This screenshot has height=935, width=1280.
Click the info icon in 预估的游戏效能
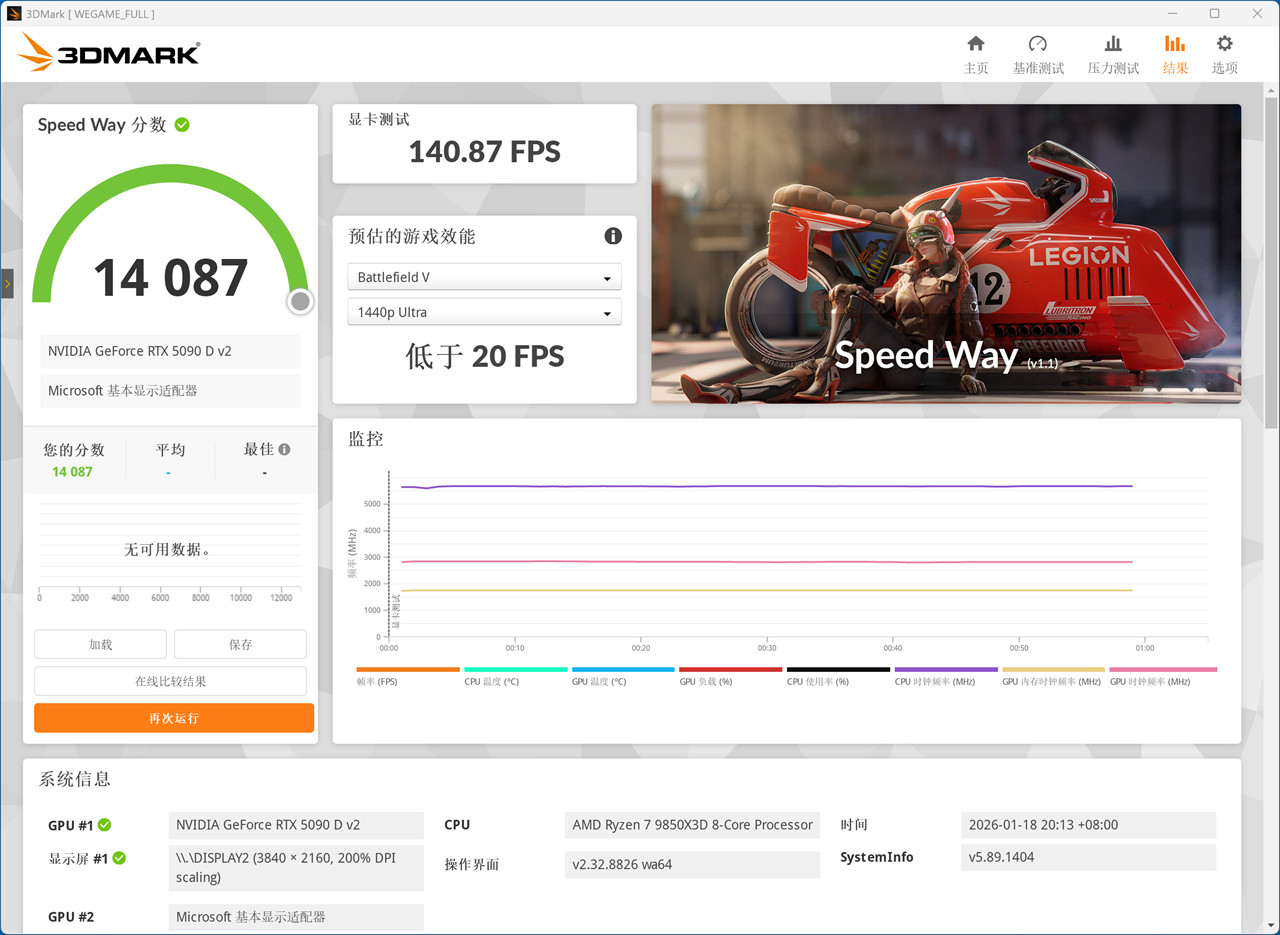[x=613, y=236]
